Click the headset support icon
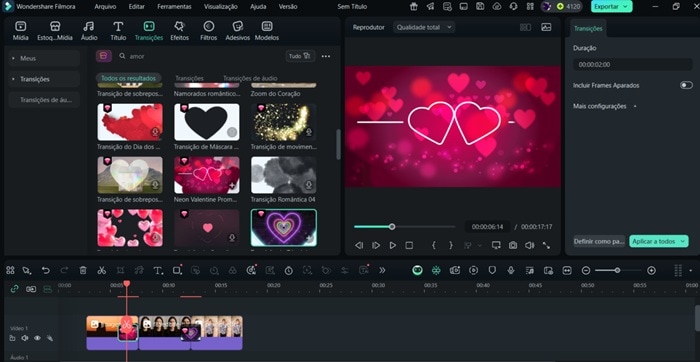700x362 pixels. coord(513,6)
